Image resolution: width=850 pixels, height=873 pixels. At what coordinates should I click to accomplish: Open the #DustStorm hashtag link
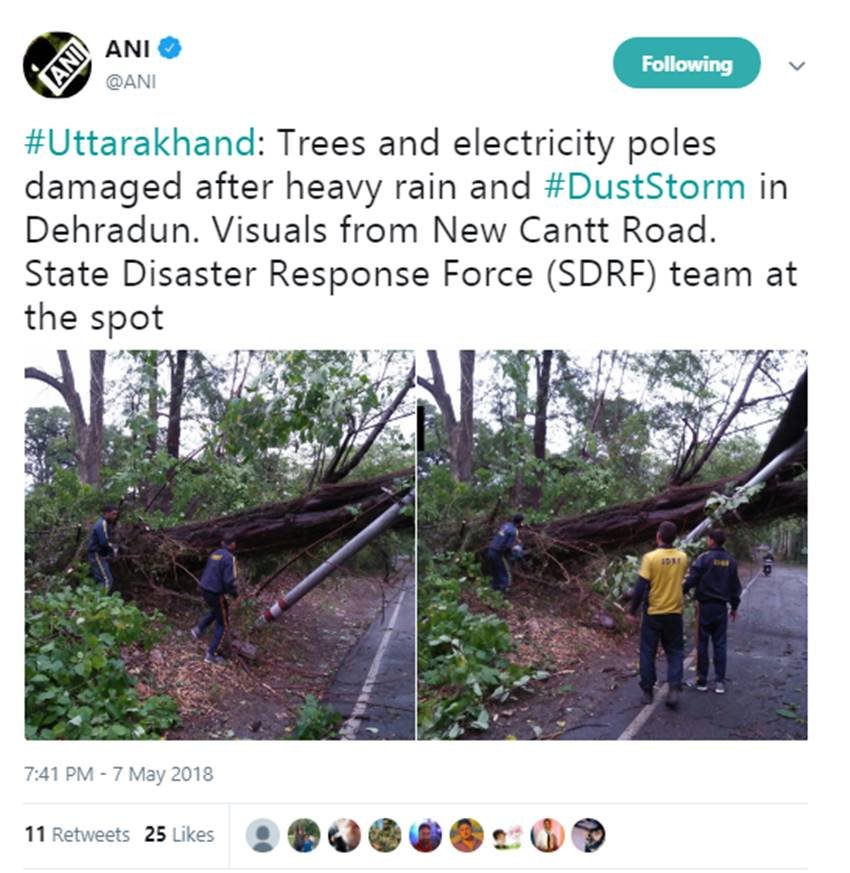point(645,187)
